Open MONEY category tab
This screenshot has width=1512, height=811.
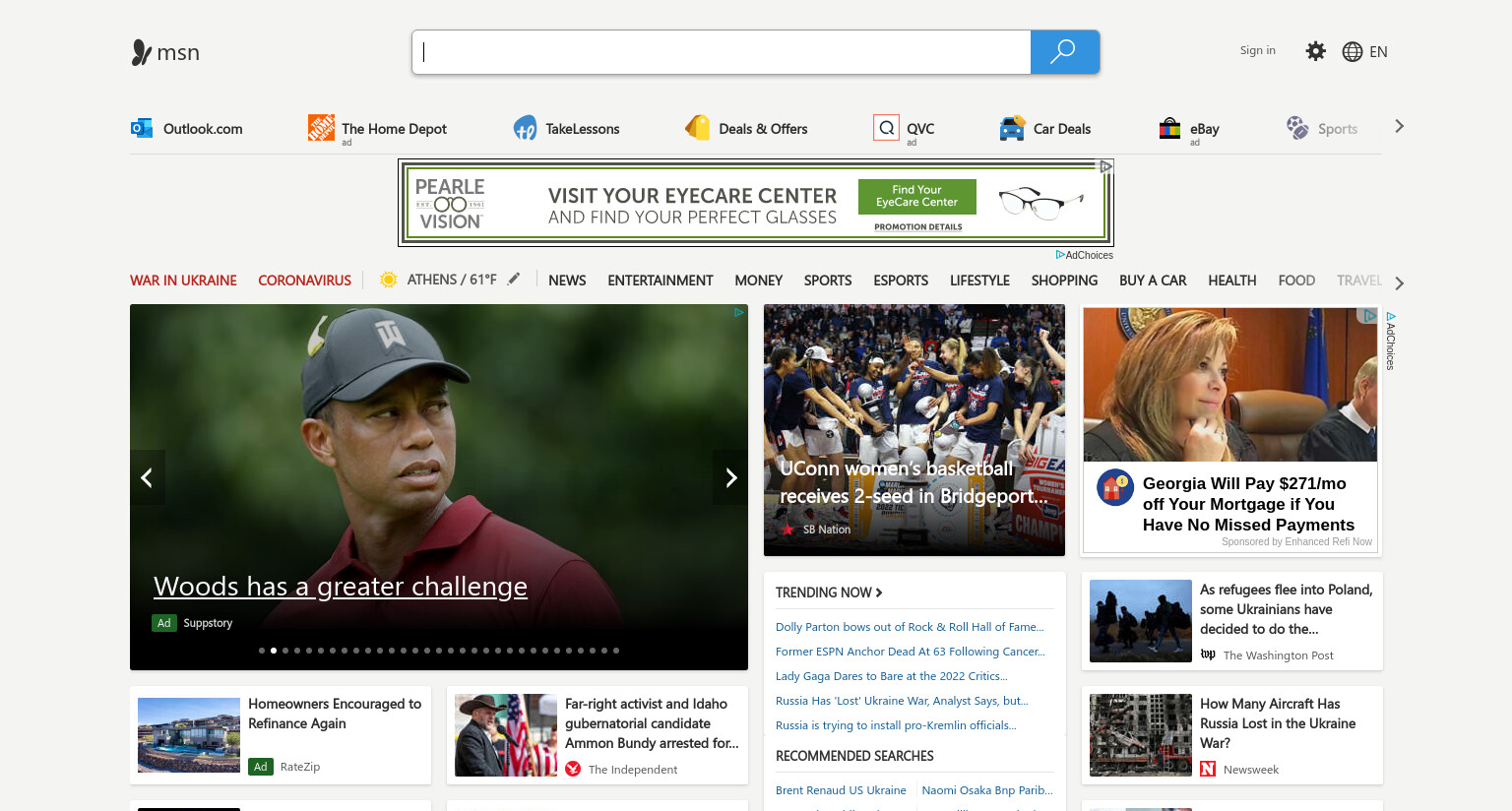[x=758, y=281]
